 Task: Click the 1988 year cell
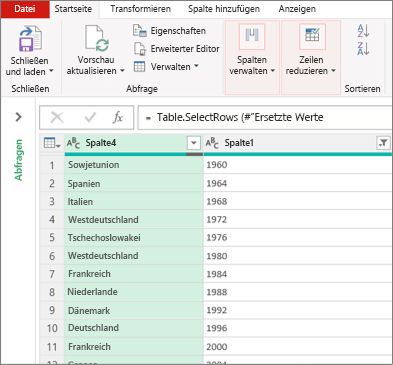pos(298,292)
